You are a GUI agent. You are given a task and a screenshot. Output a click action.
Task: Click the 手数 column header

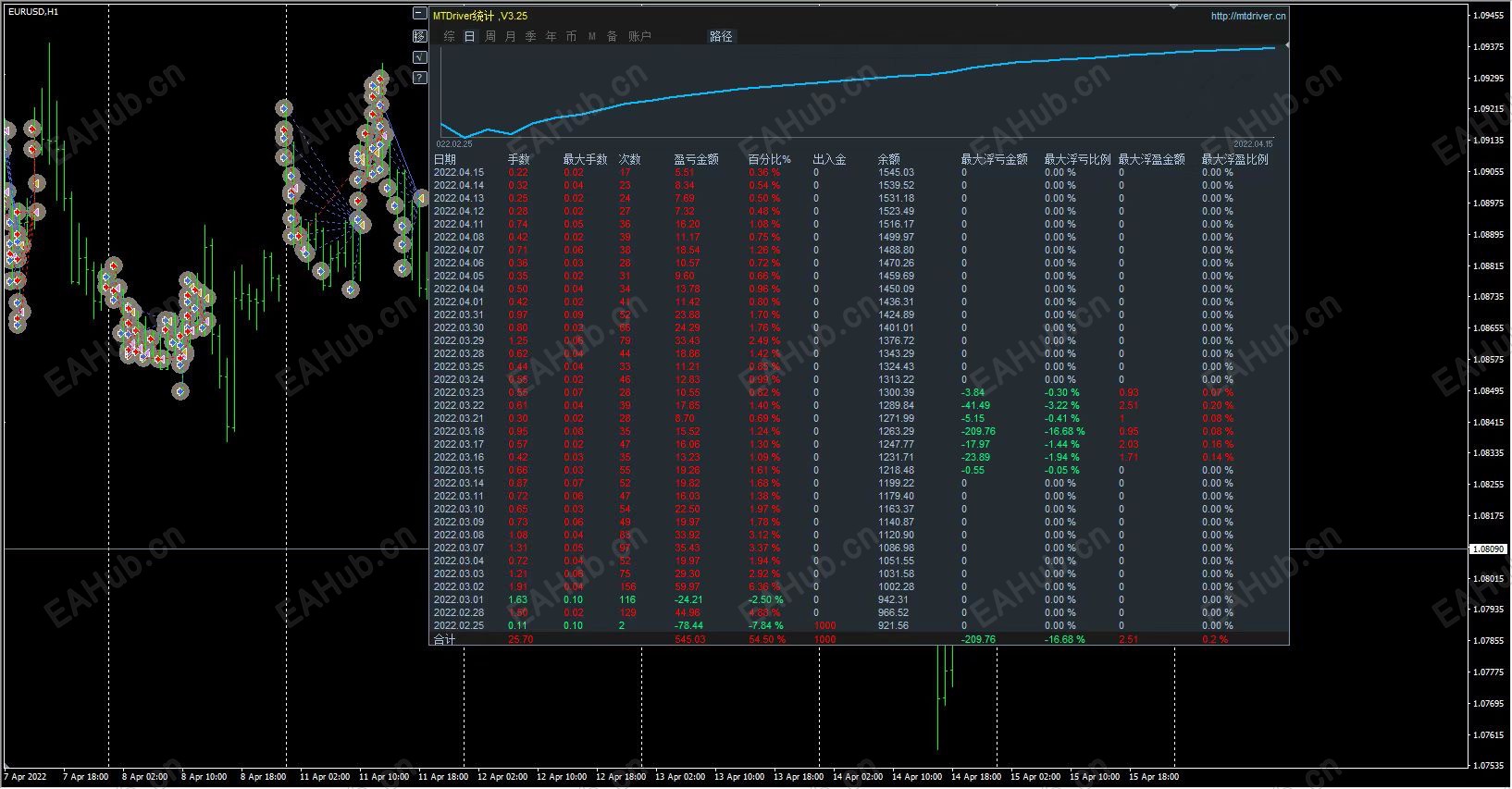(519, 159)
